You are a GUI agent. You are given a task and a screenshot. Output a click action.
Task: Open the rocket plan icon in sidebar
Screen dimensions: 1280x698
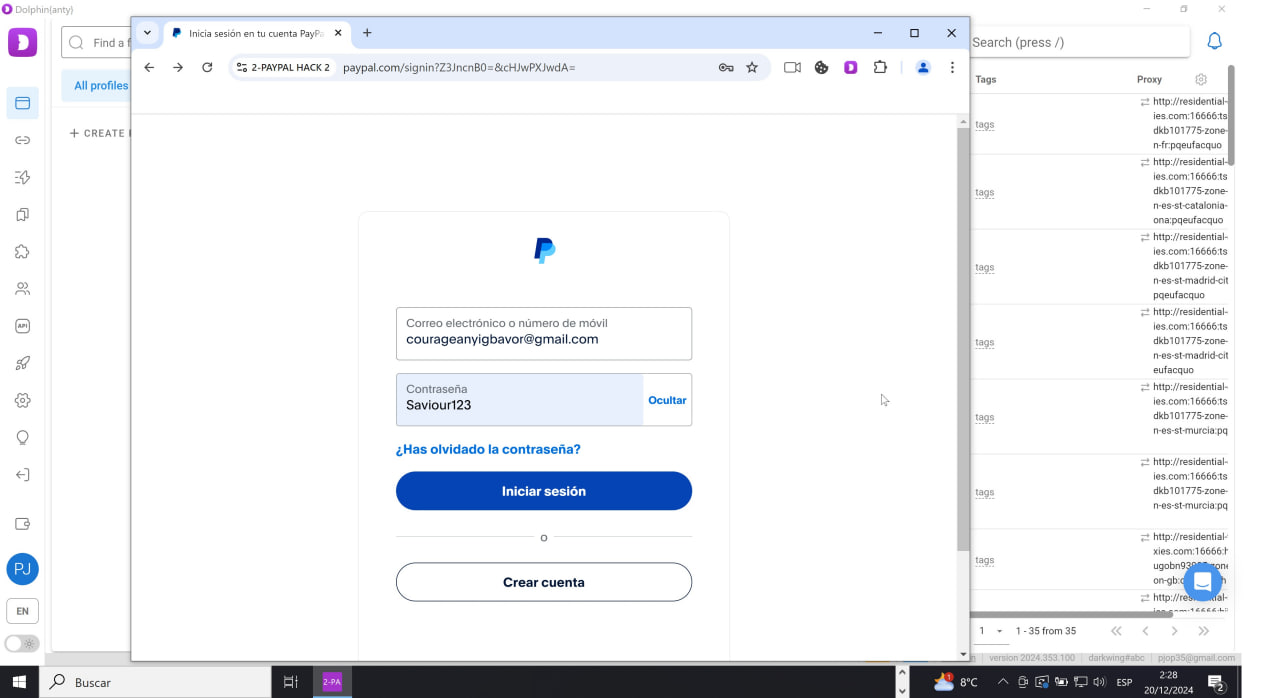pyautogui.click(x=22, y=363)
